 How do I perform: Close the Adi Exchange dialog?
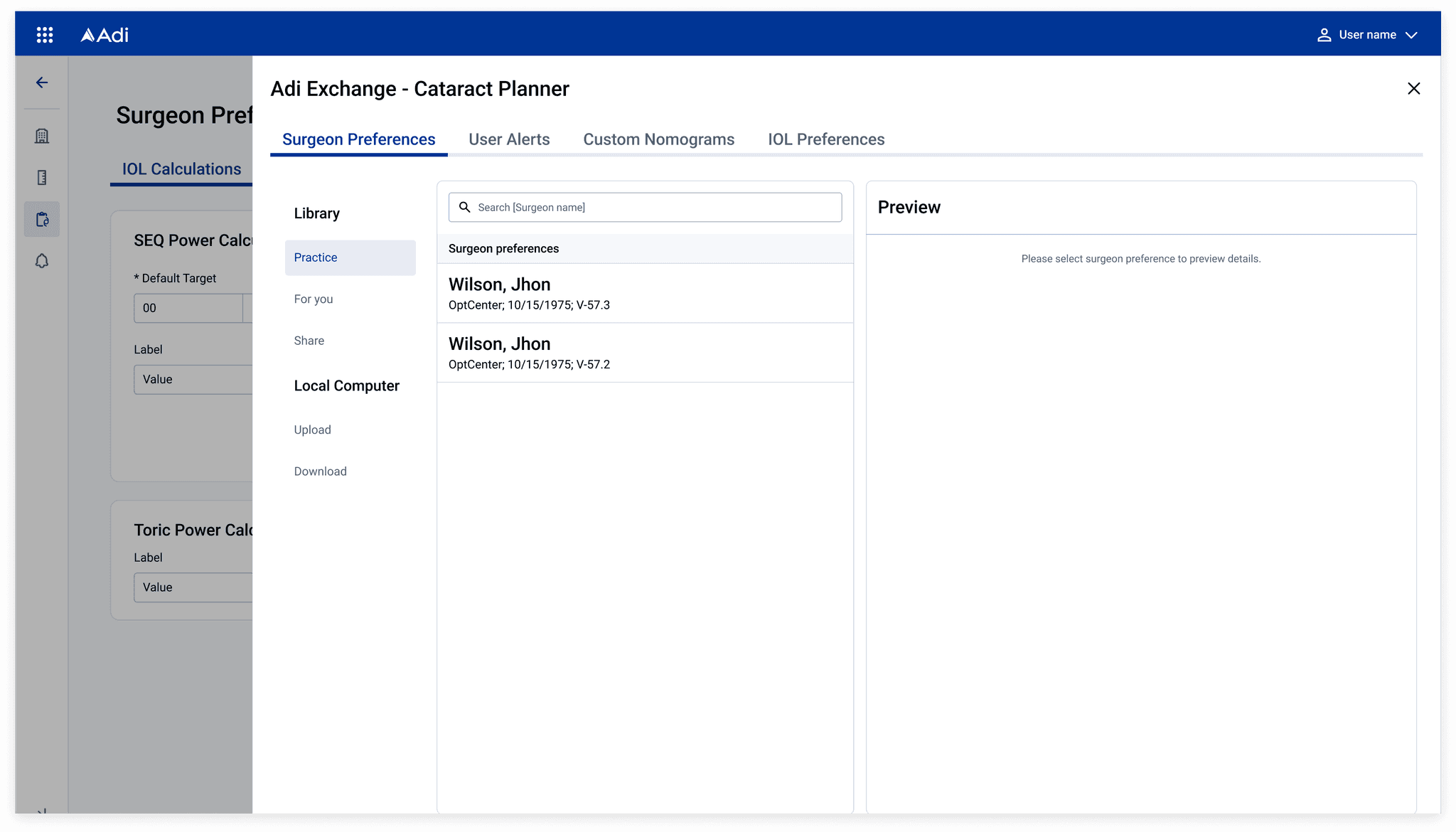click(1413, 88)
